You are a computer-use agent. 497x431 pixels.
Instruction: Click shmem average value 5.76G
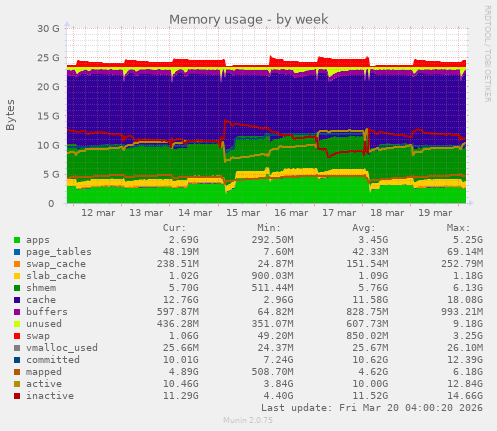tap(373, 288)
